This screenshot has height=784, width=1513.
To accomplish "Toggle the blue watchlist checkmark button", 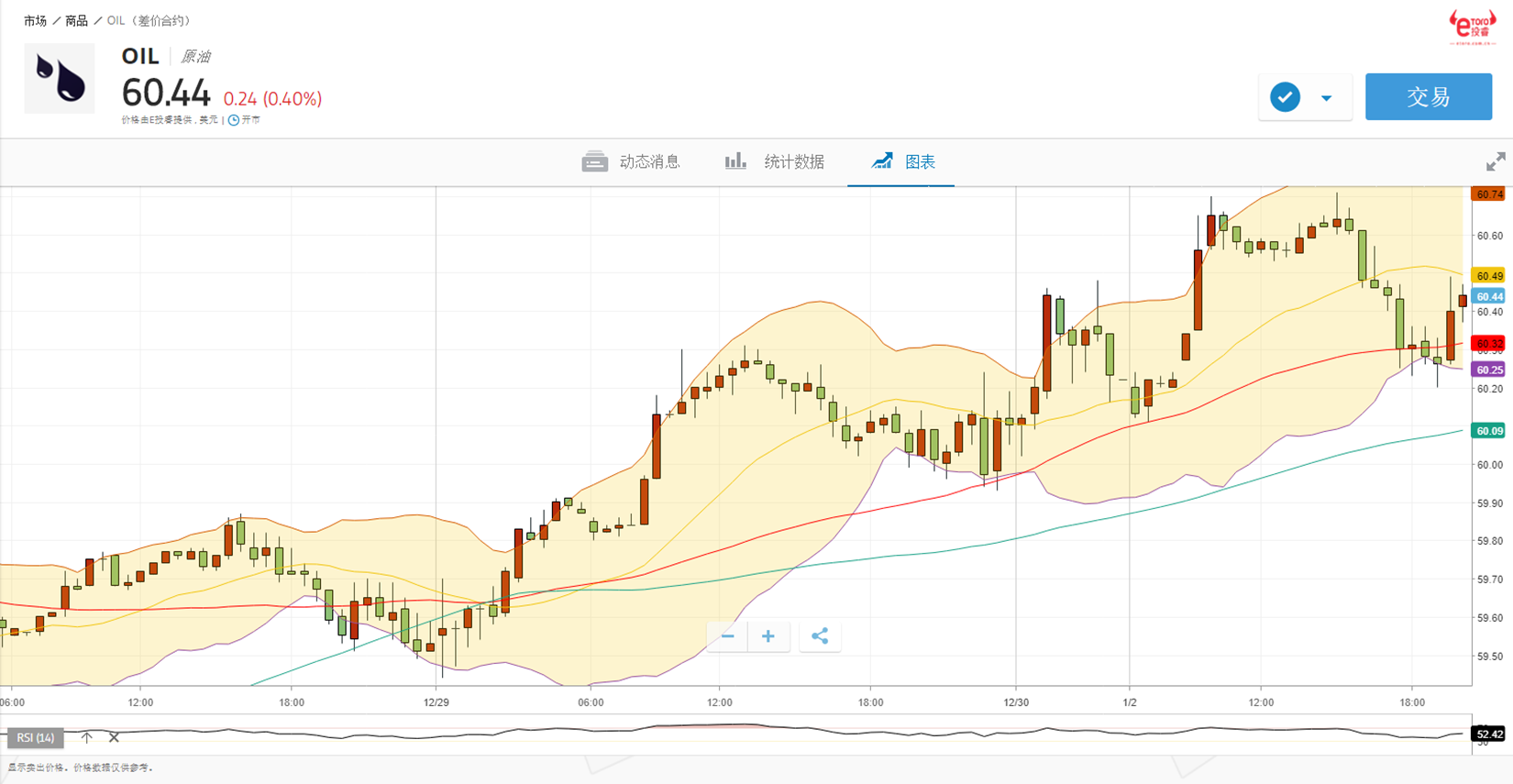I will tap(1285, 97).
